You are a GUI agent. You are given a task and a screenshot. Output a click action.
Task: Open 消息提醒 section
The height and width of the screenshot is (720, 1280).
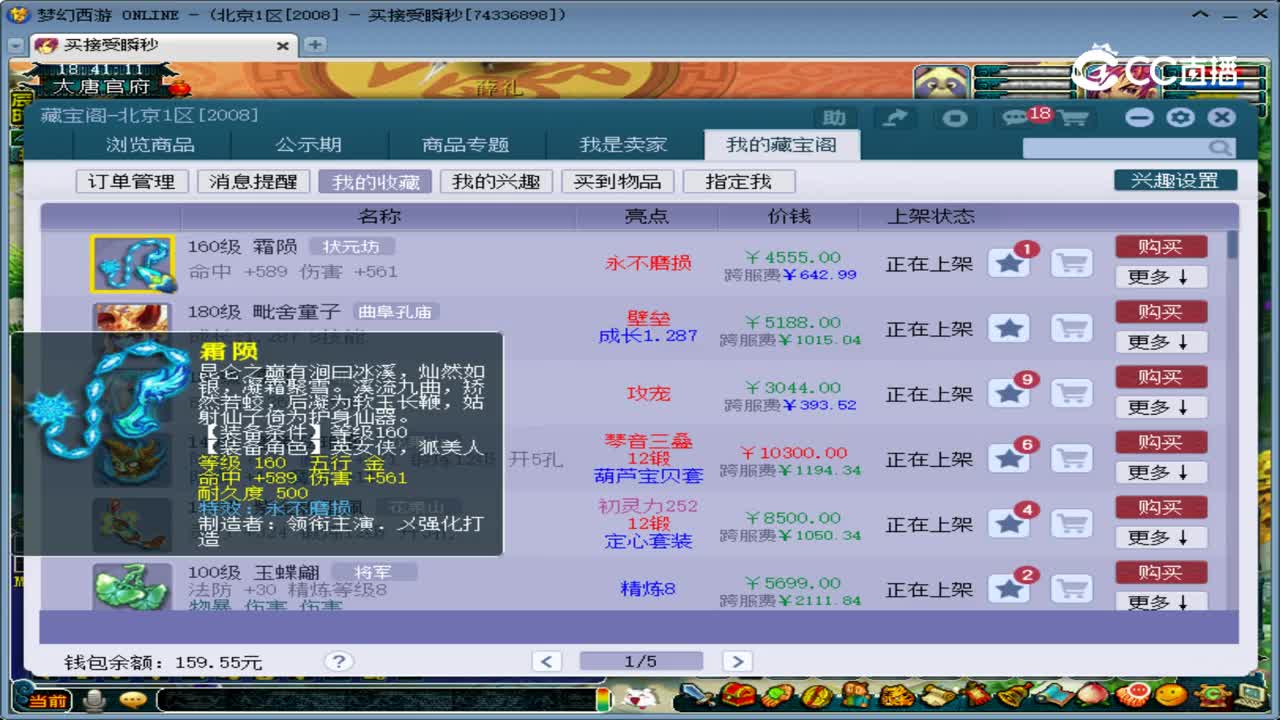254,182
